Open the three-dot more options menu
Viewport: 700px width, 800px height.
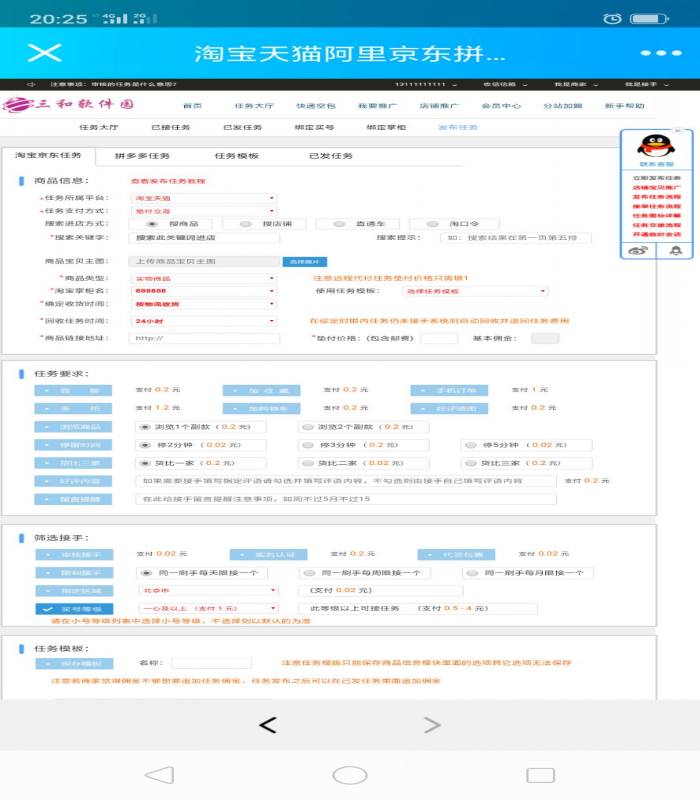click(x=660, y=53)
